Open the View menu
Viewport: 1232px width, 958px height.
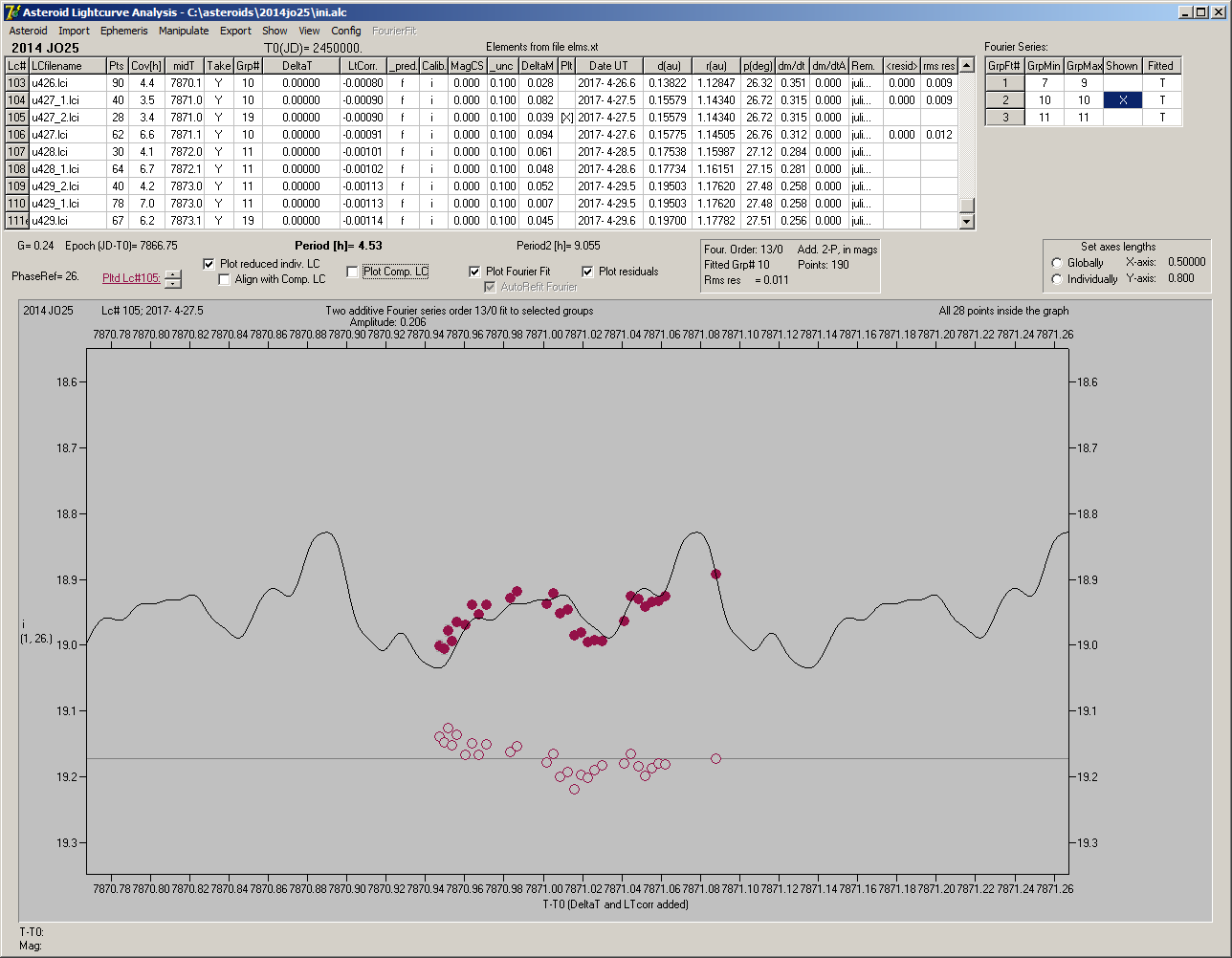click(x=309, y=31)
